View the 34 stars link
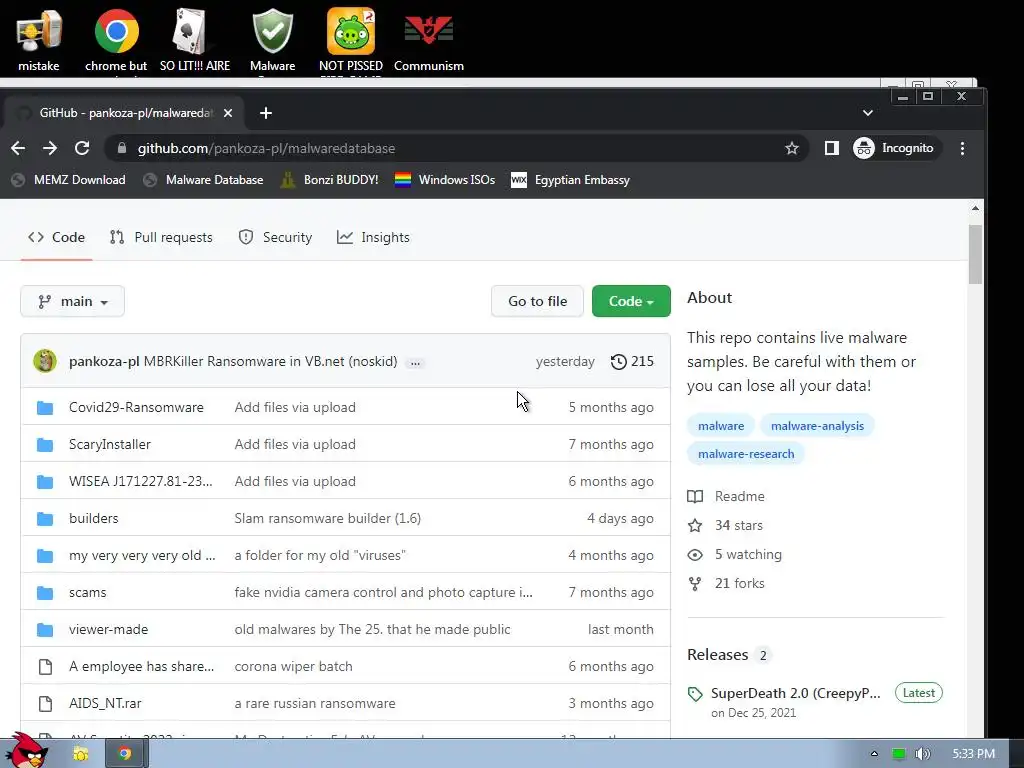The width and height of the screenshot is (1024, 768). [x=725, y=525]
